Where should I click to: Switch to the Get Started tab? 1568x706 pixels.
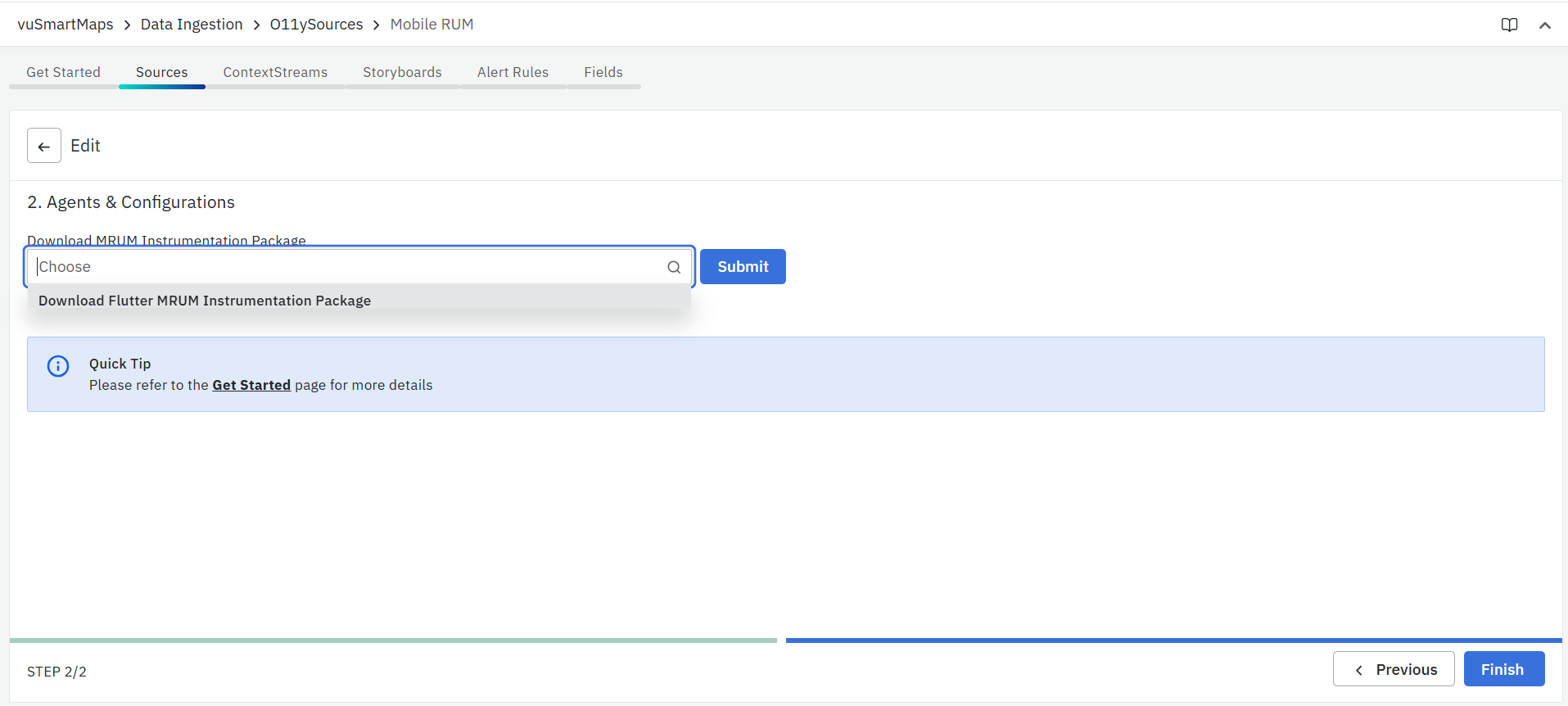click(x=63, y=72)
